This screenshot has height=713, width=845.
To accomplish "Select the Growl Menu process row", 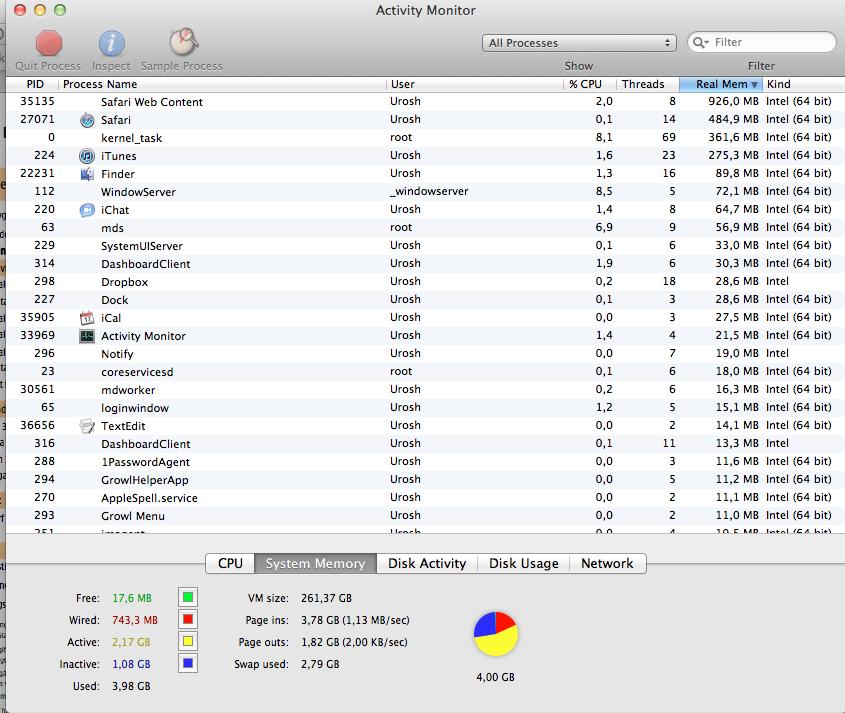I will pos(425,516).
